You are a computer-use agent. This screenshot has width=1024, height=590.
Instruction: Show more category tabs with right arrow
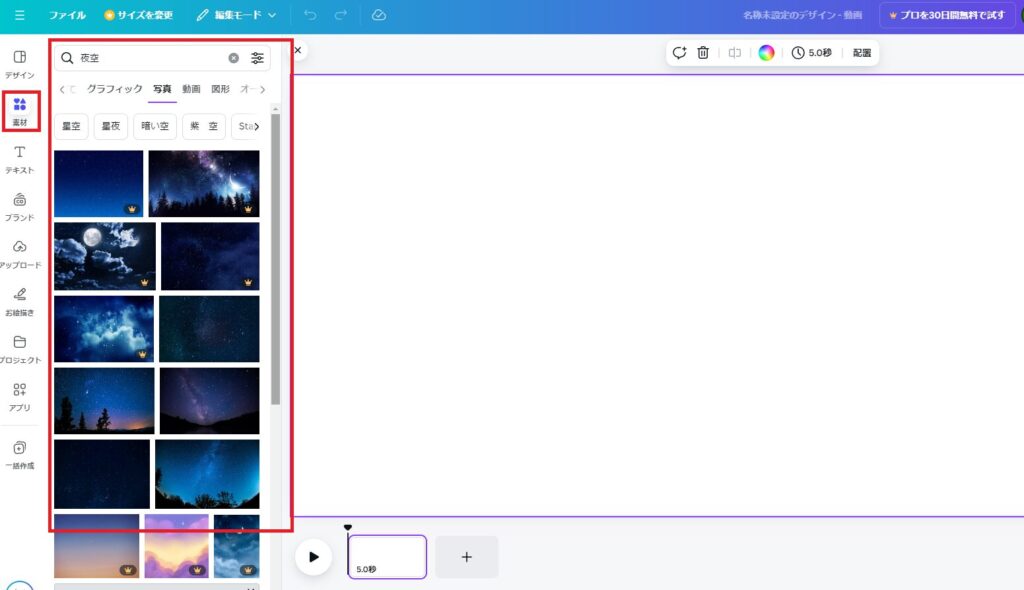pyautogui.click(x=263, y=90)
